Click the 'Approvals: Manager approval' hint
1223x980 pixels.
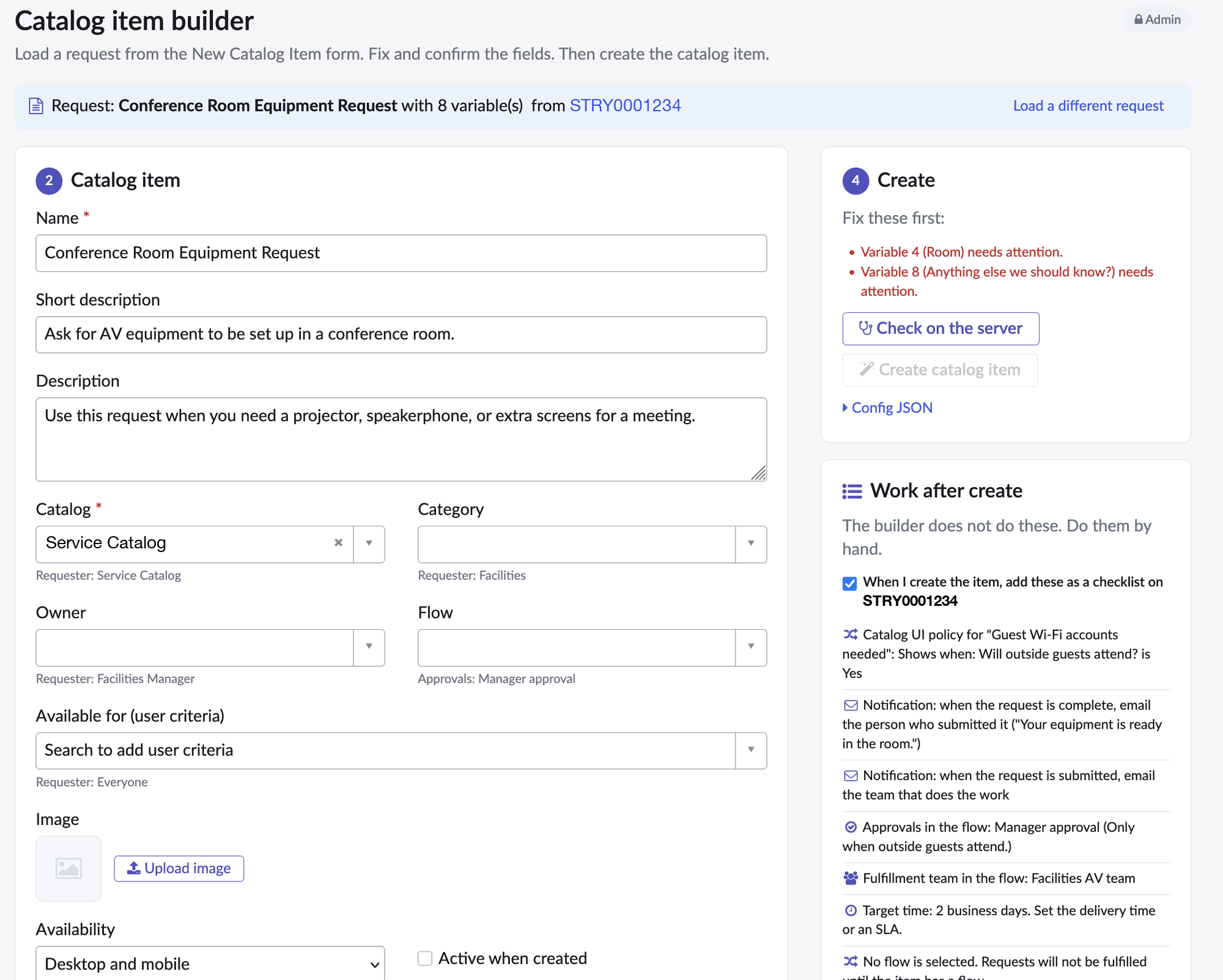pyautogui.click(x=497, y=679)
